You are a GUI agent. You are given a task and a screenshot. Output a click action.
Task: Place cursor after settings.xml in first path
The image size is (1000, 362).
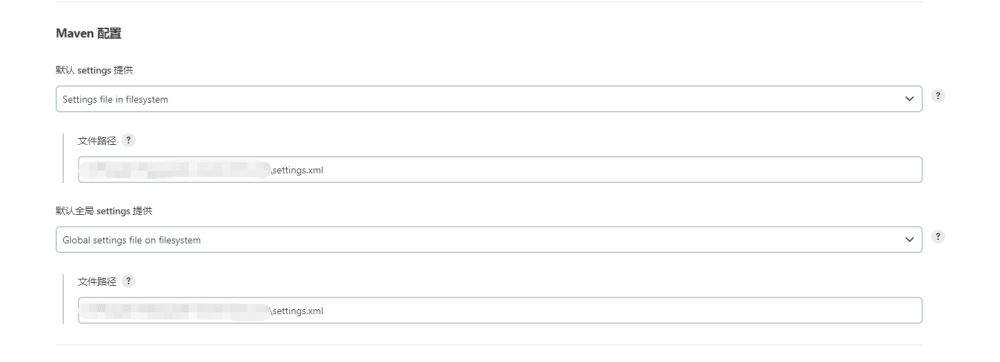325,170
